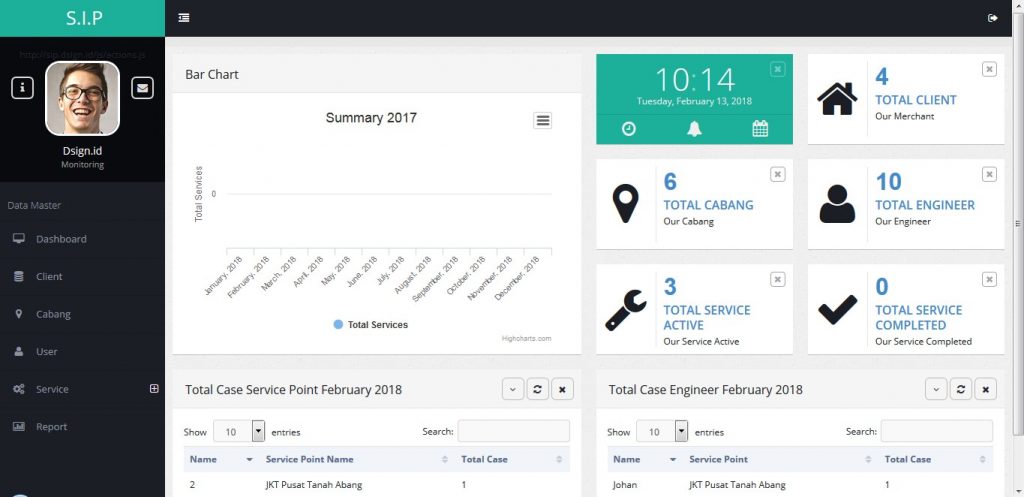Open the chart context menu icon
The width and height of the screenshot is (1024, 497).
[x=542, y=120]
